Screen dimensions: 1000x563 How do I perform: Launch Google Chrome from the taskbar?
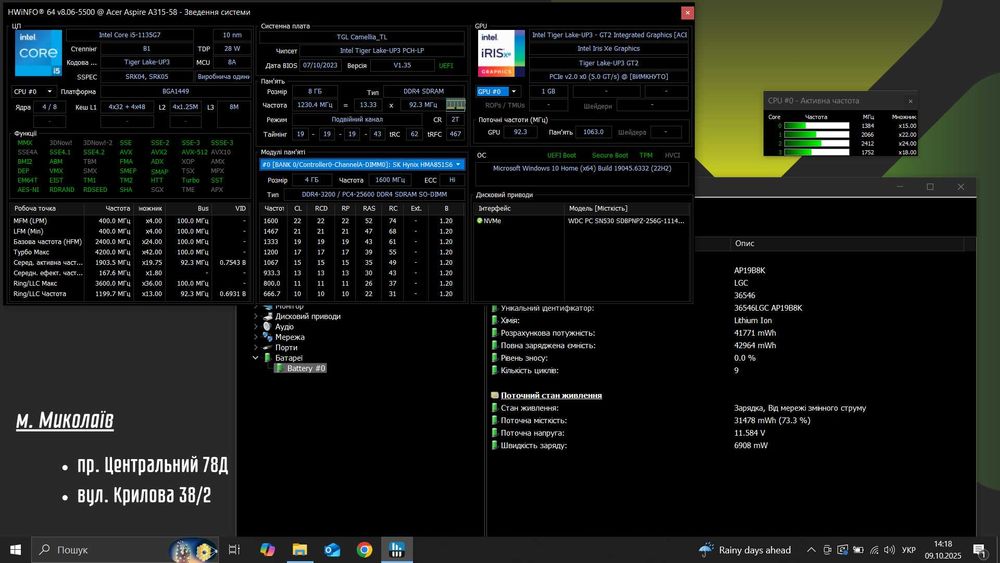[x=364, y=549]
